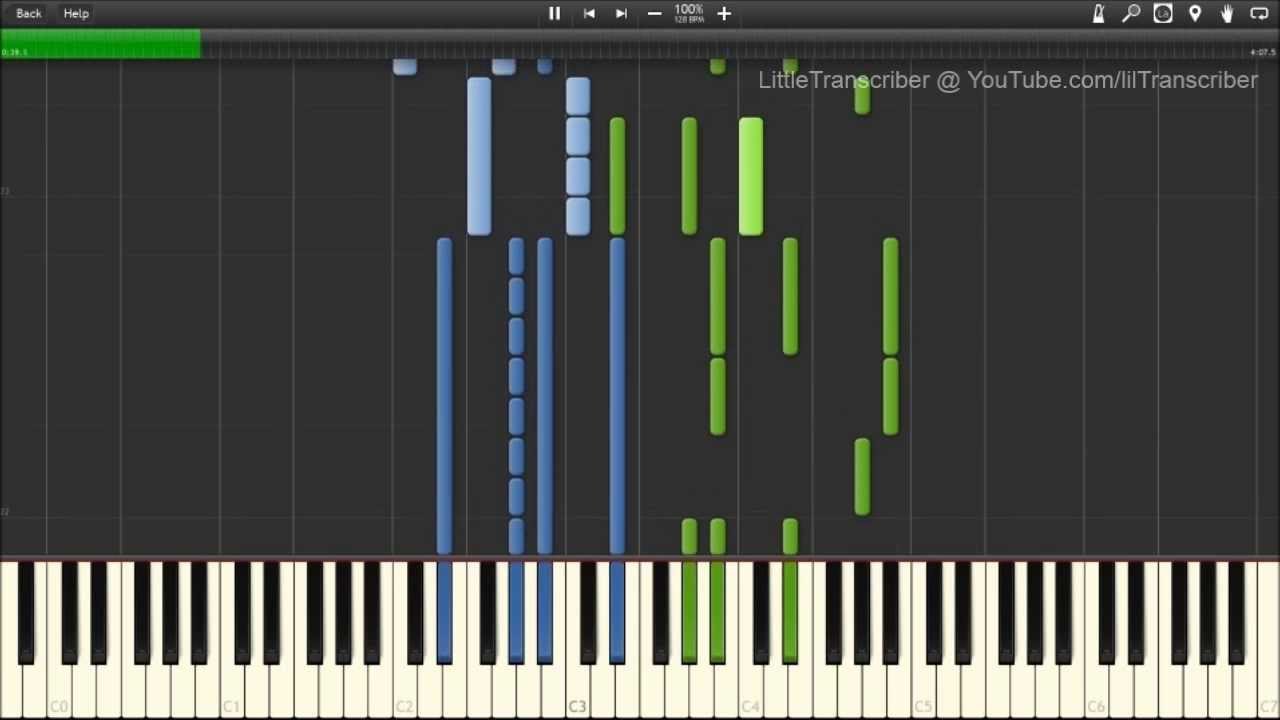The image size is (1280, 720).
Task: Decrease playback speed with minus button
Action: point(654,13)
